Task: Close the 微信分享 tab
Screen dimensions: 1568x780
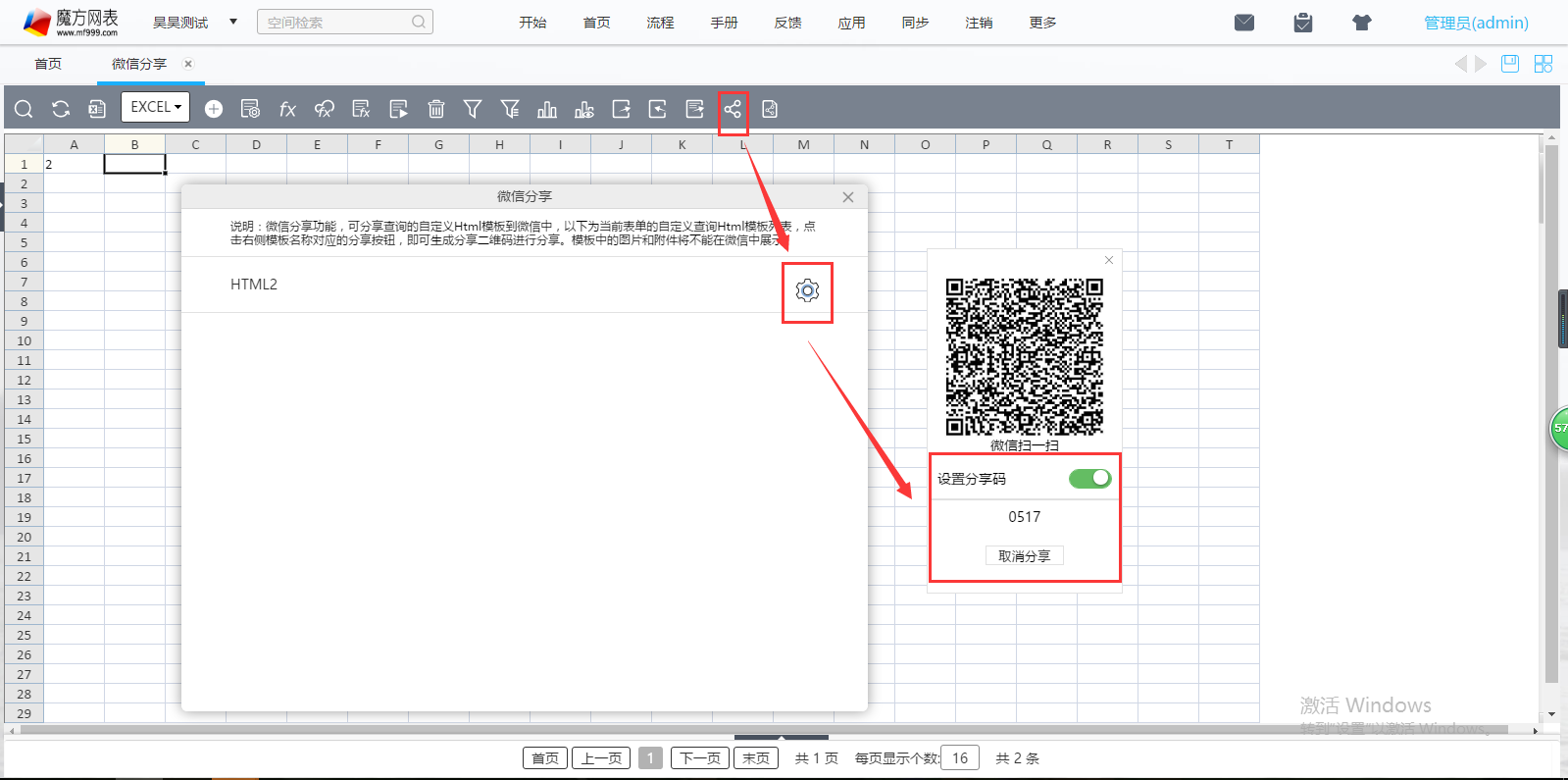Action: coord(188,64)
